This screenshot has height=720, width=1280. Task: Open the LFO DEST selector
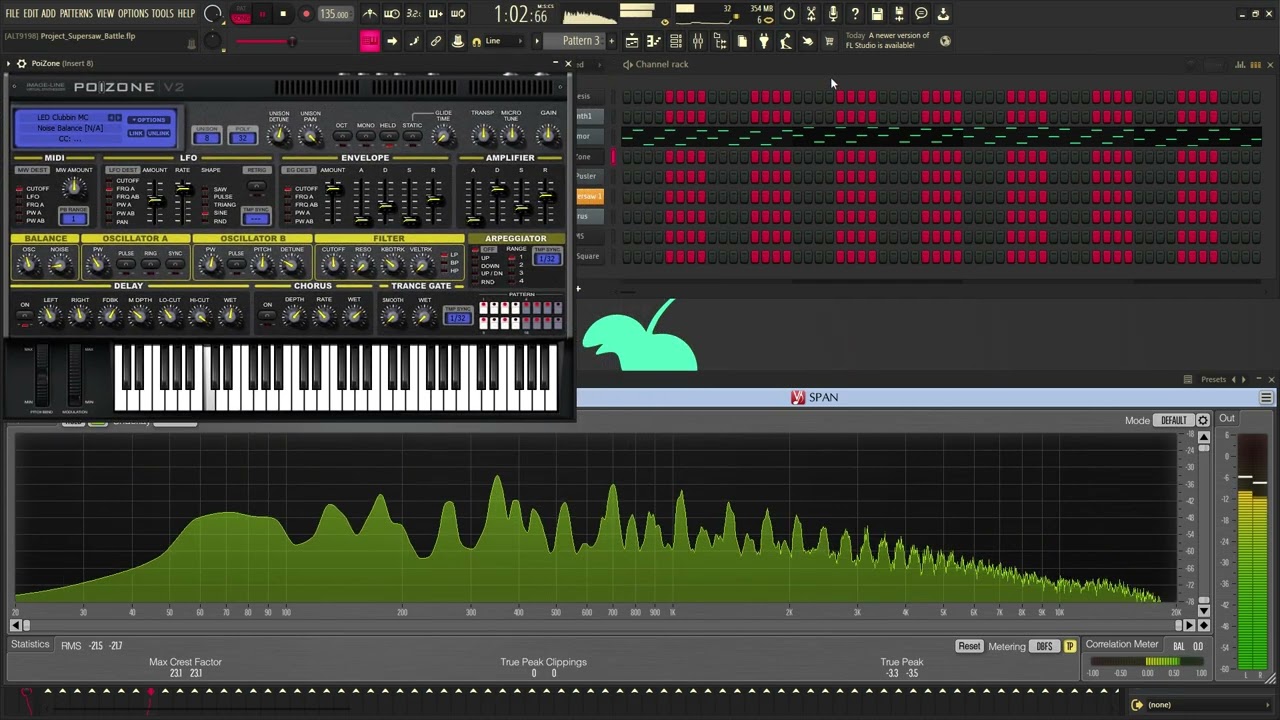(x=123, y=170)
